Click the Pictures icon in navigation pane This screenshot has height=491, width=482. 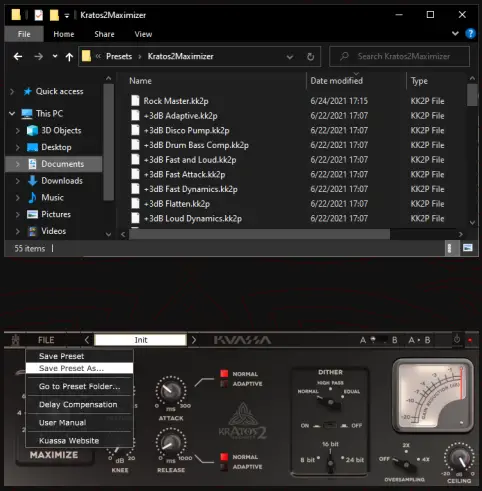(x=32, y=214)
